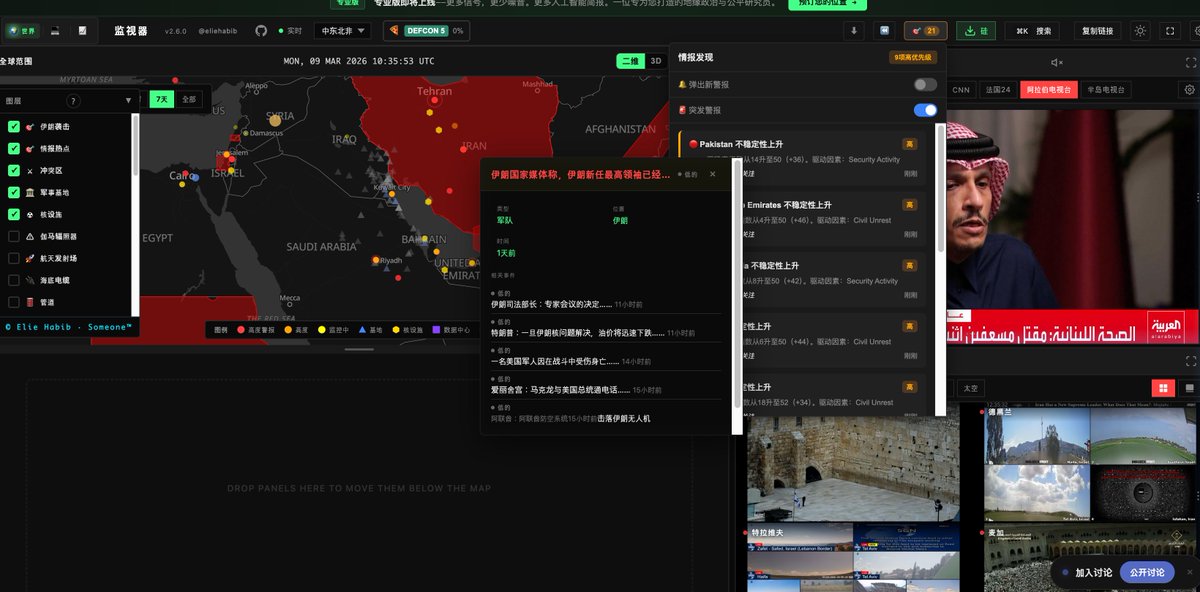Click the download arrow icon in header
This screenshot has height=592, width=1200.
click(x=853, y=31)
